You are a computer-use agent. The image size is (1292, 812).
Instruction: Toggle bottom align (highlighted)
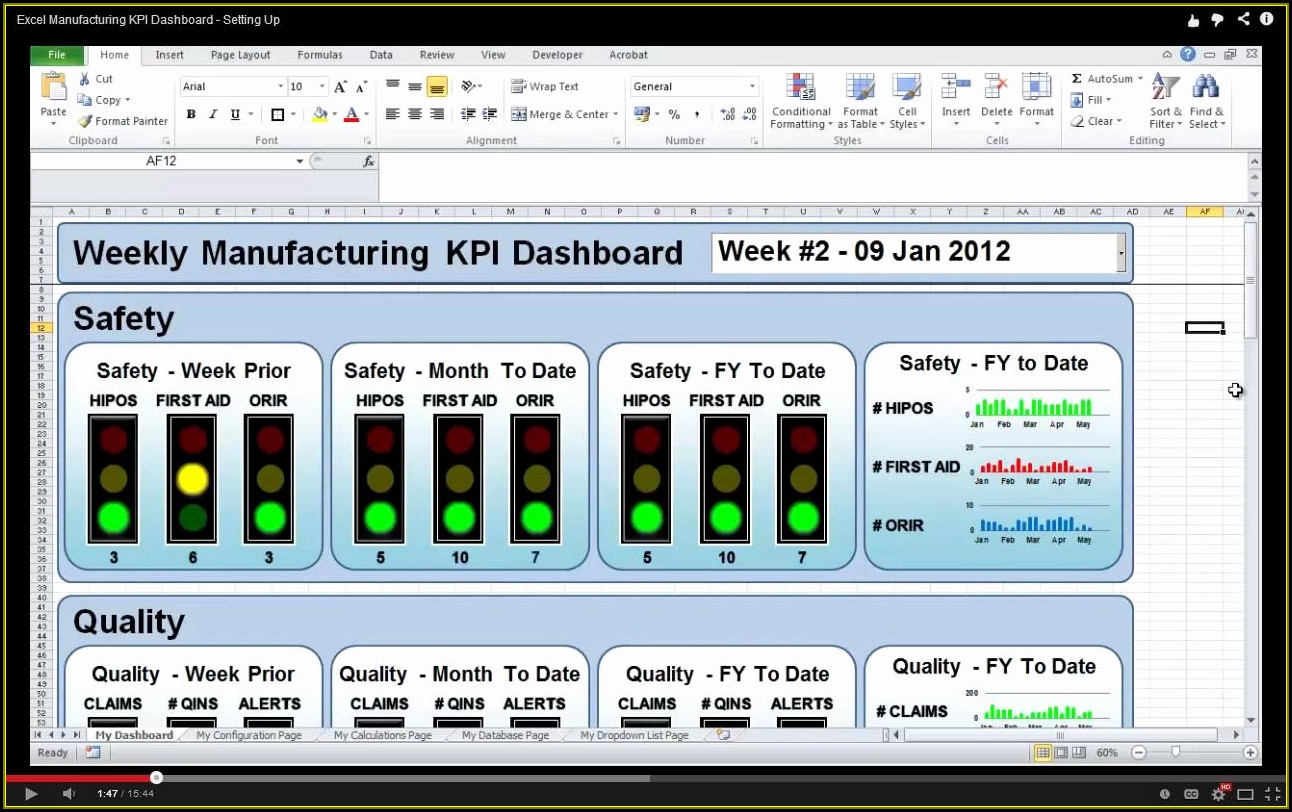click(437, 87)
